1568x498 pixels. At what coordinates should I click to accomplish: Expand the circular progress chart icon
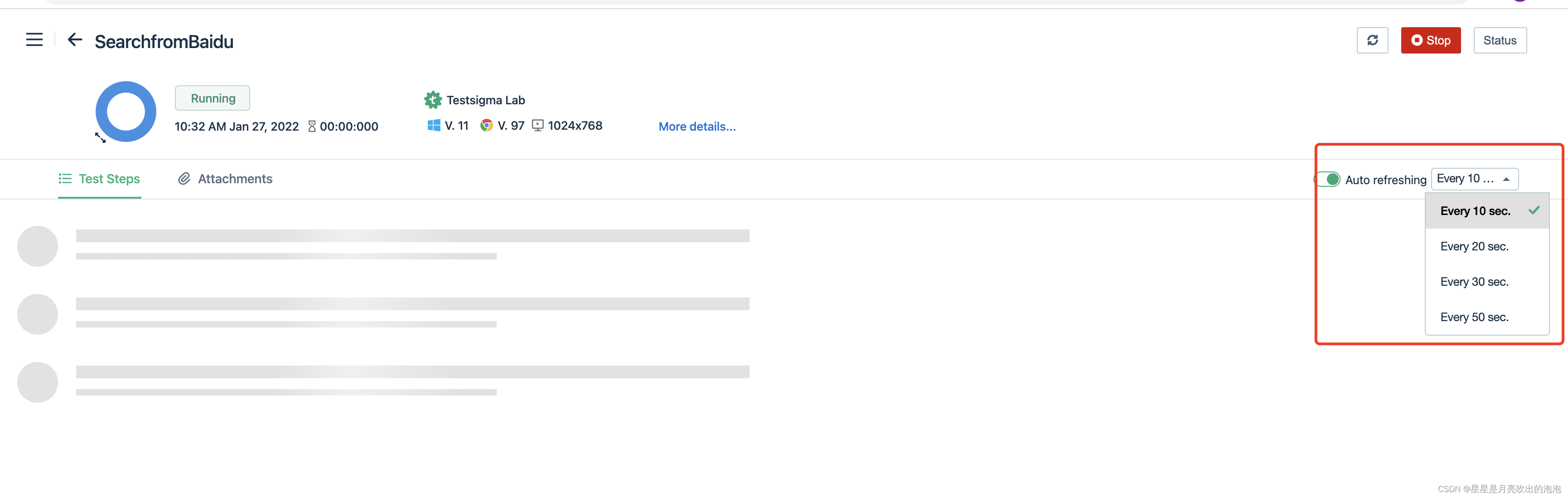point(101,138)
